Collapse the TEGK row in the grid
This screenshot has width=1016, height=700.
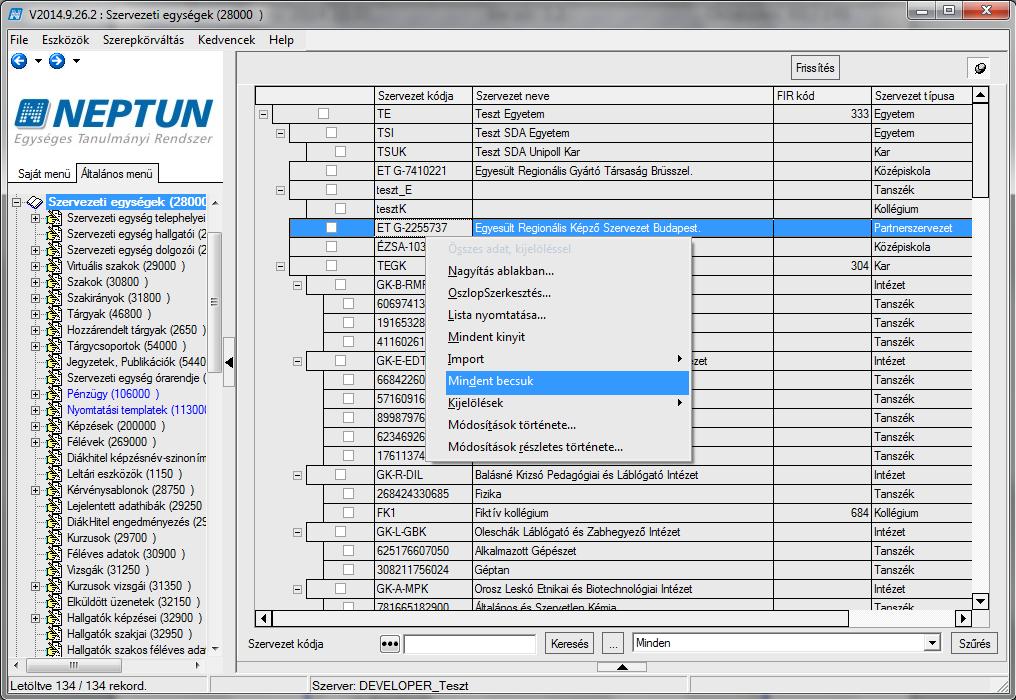pos(281,266)
